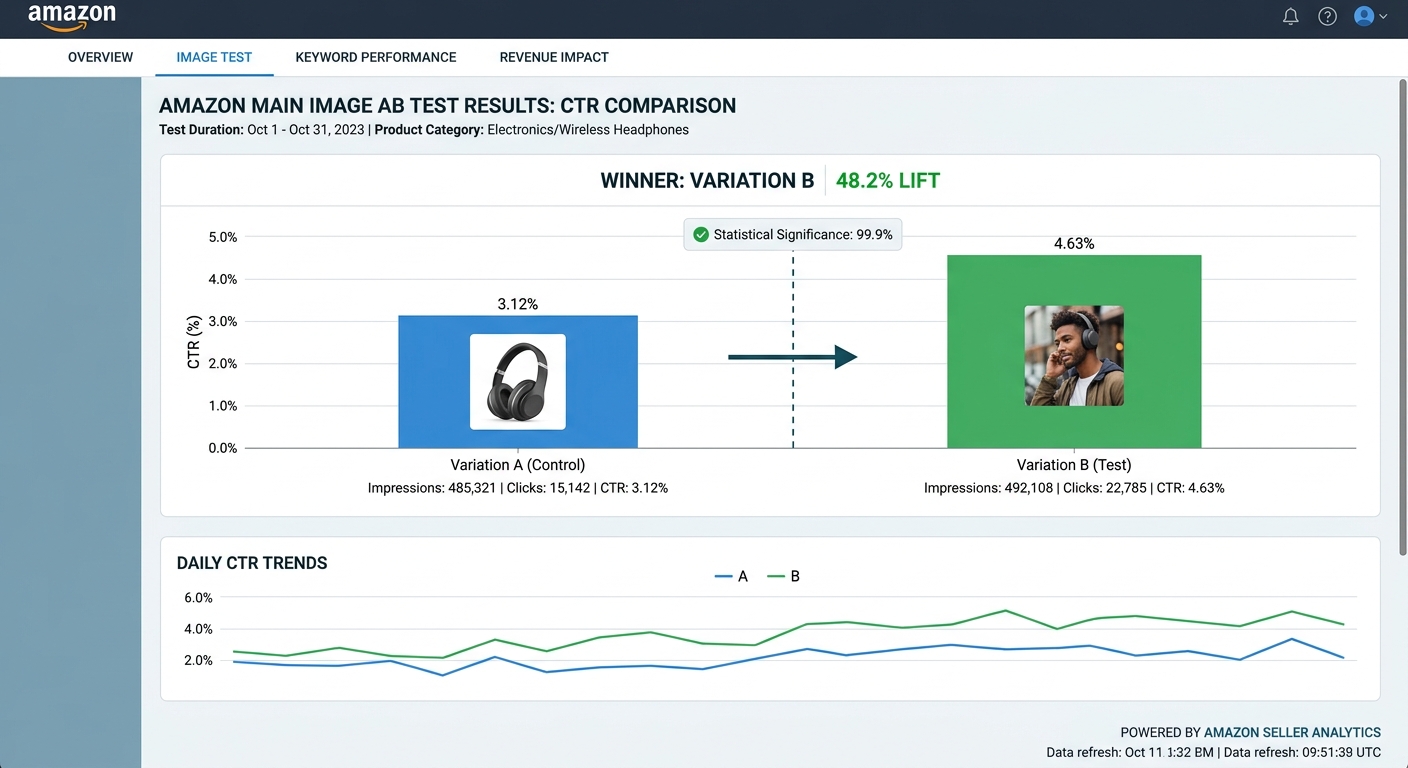Image resolution: width=1408 pixels, height=768 pixels.
Task: Toggle series B in chart legend
Action: (x=784, y=577)
